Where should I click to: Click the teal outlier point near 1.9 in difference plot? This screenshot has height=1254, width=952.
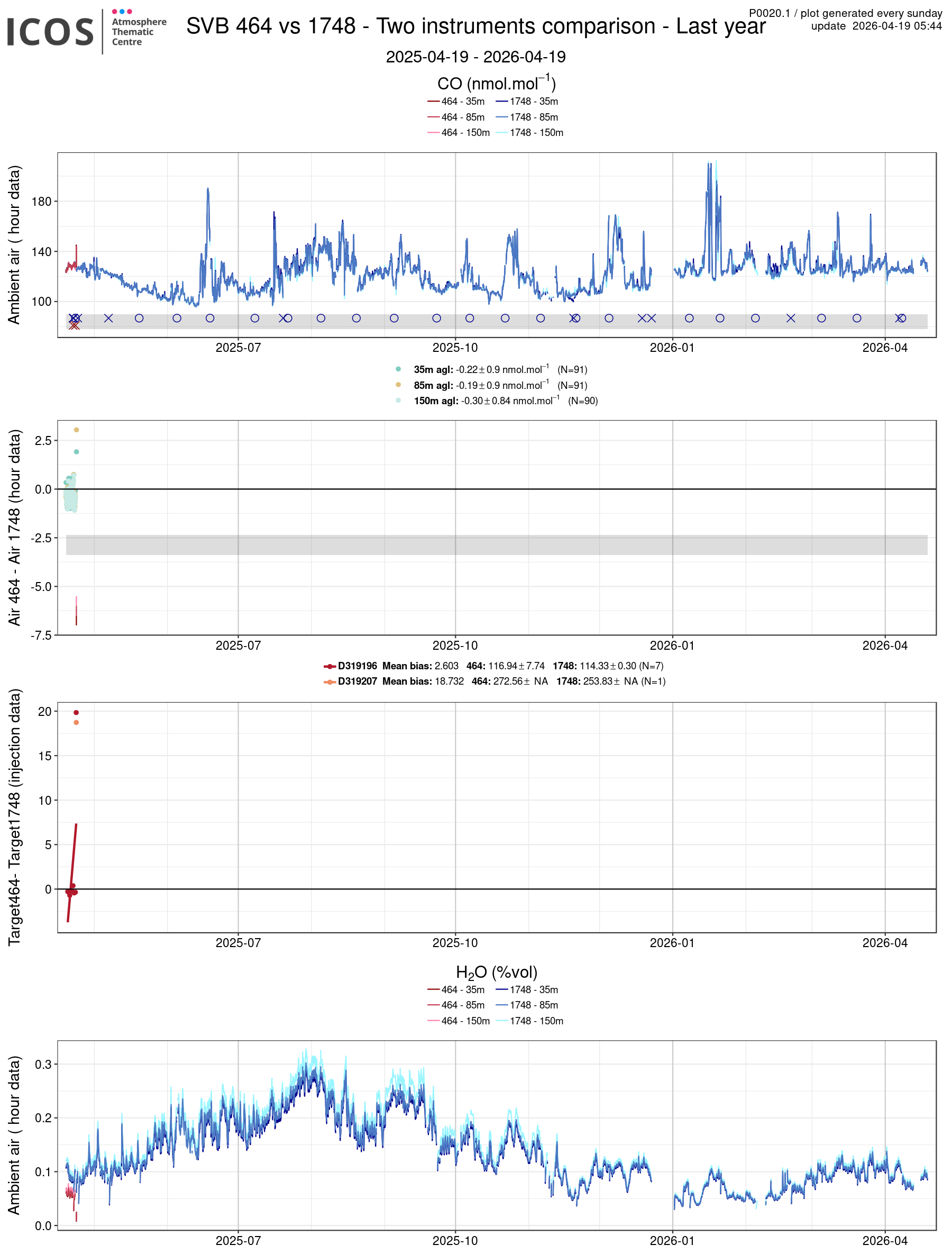(76, 452)
